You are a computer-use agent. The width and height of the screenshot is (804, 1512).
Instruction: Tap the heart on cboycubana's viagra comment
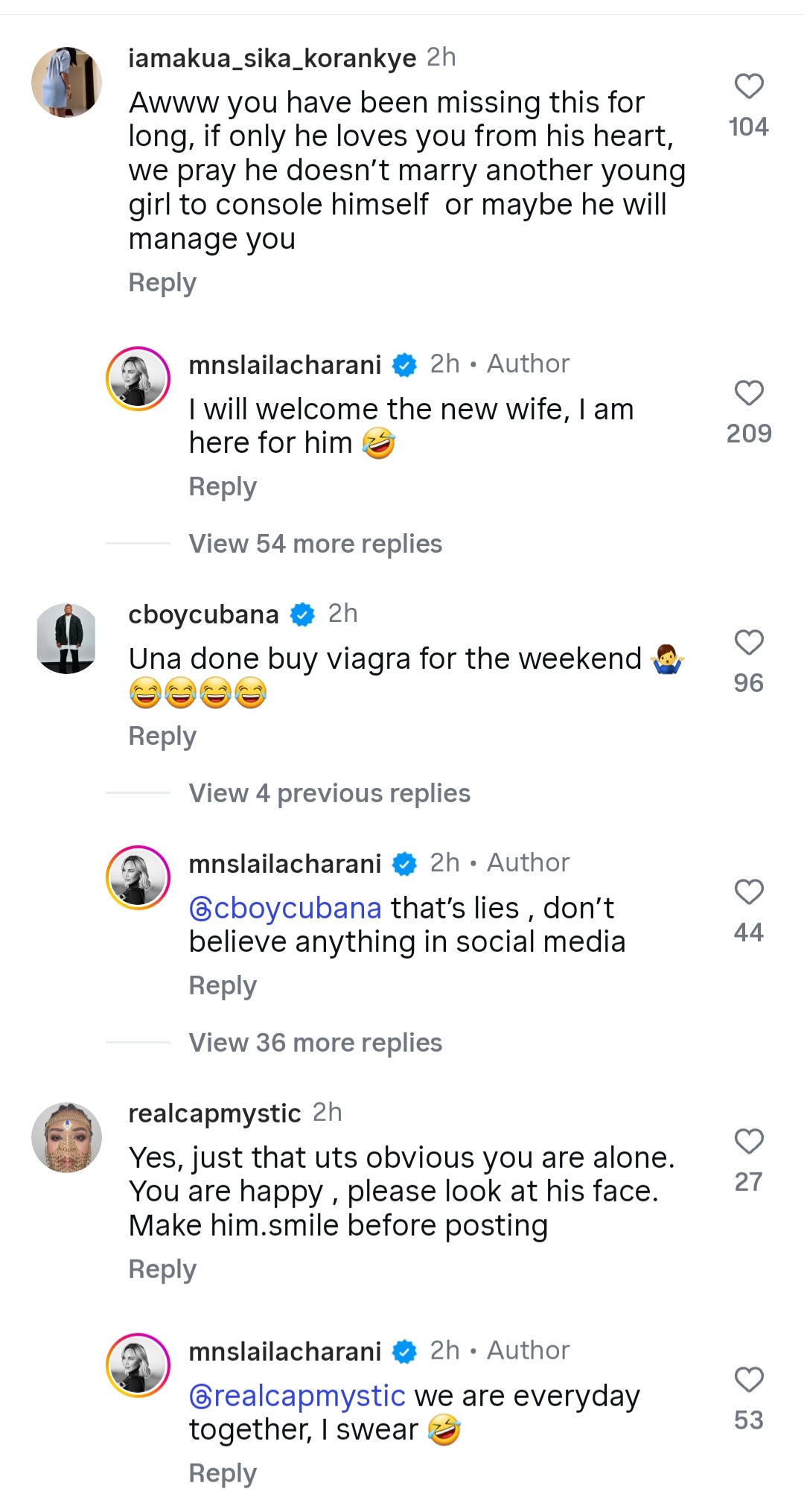[x=749, y=642]
